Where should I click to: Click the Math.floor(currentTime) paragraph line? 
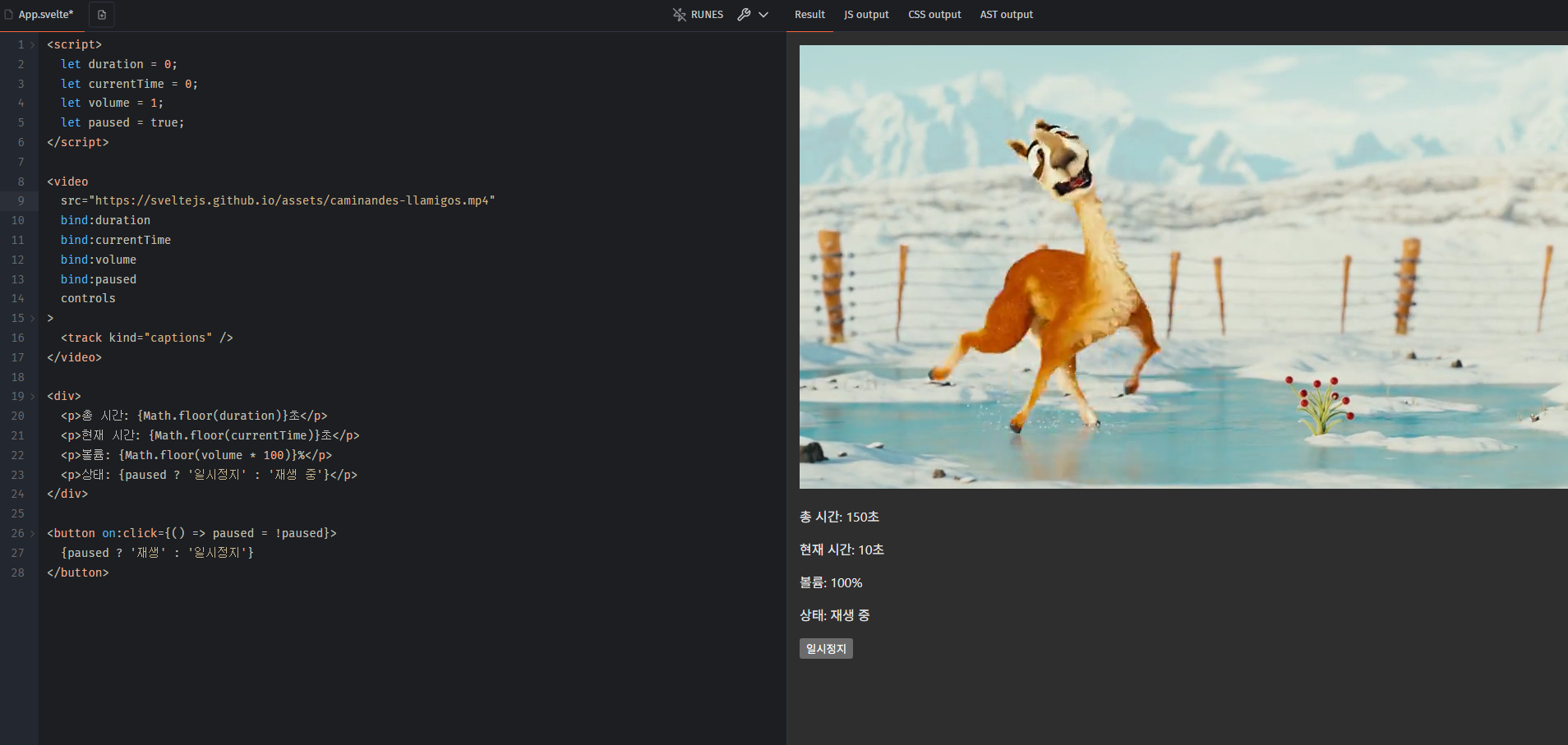point(210,435)
